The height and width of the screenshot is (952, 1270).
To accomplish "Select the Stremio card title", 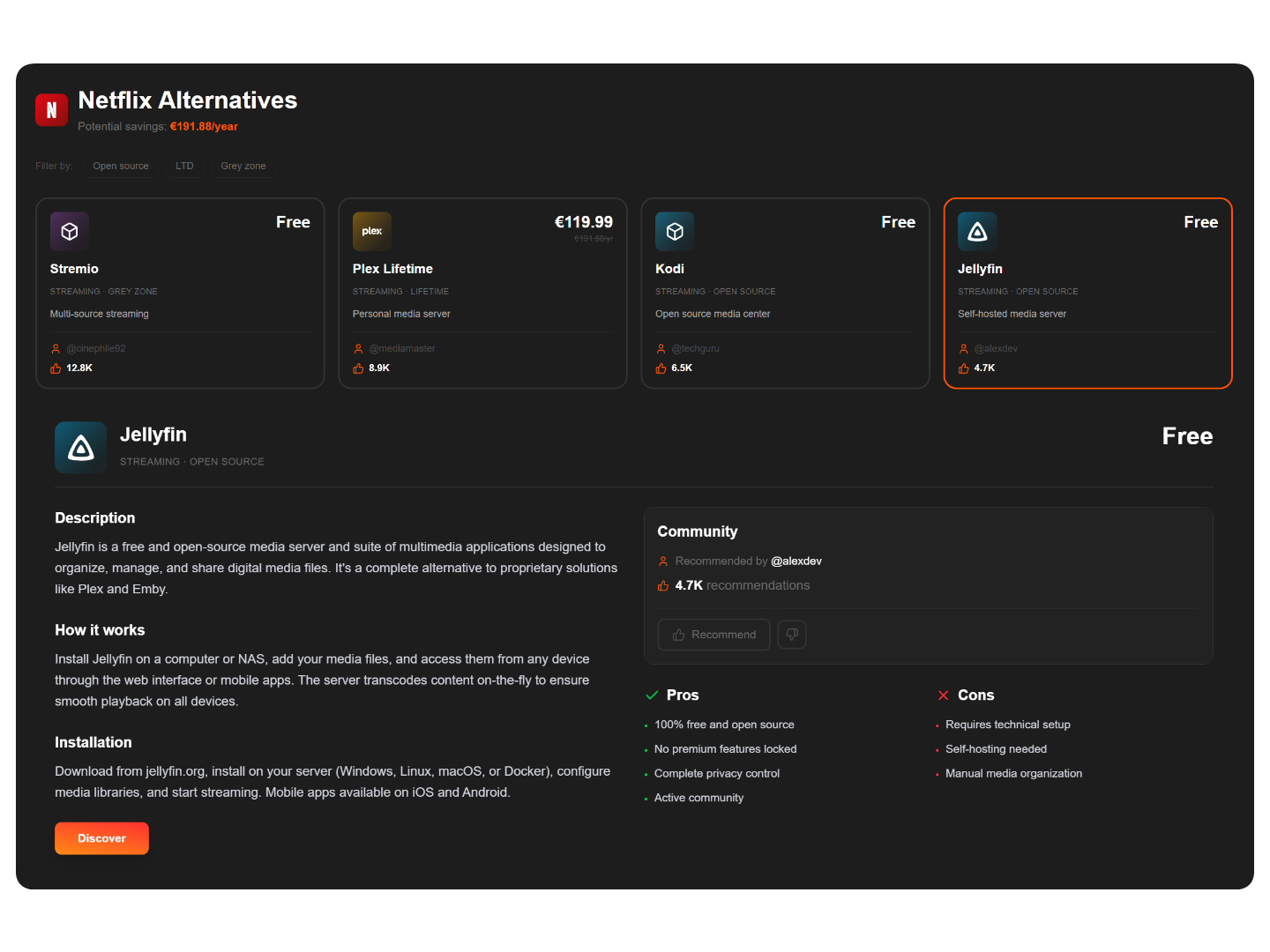I will tap(74, 269).
